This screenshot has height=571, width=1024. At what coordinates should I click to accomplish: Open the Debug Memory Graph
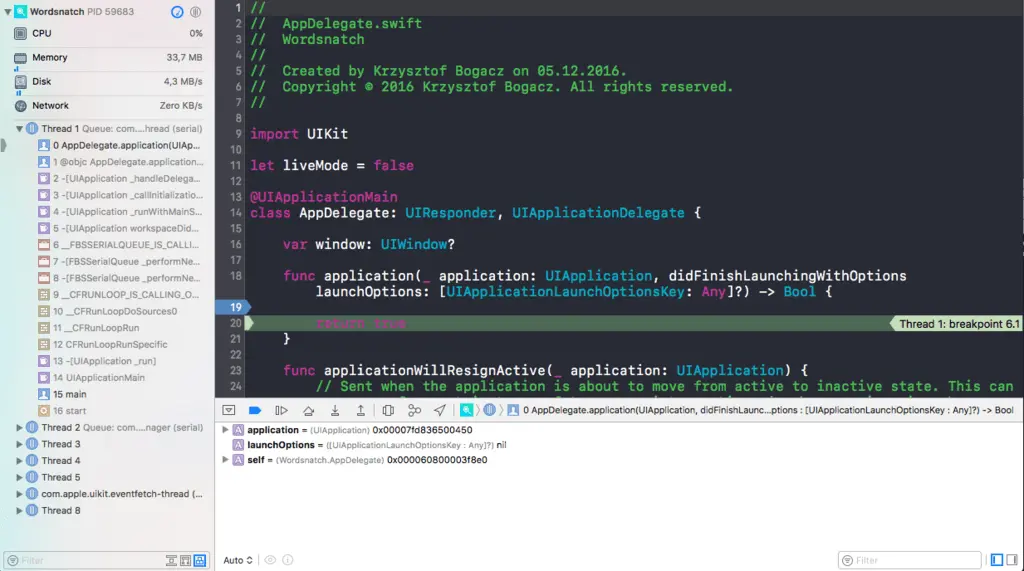point(414,410)
